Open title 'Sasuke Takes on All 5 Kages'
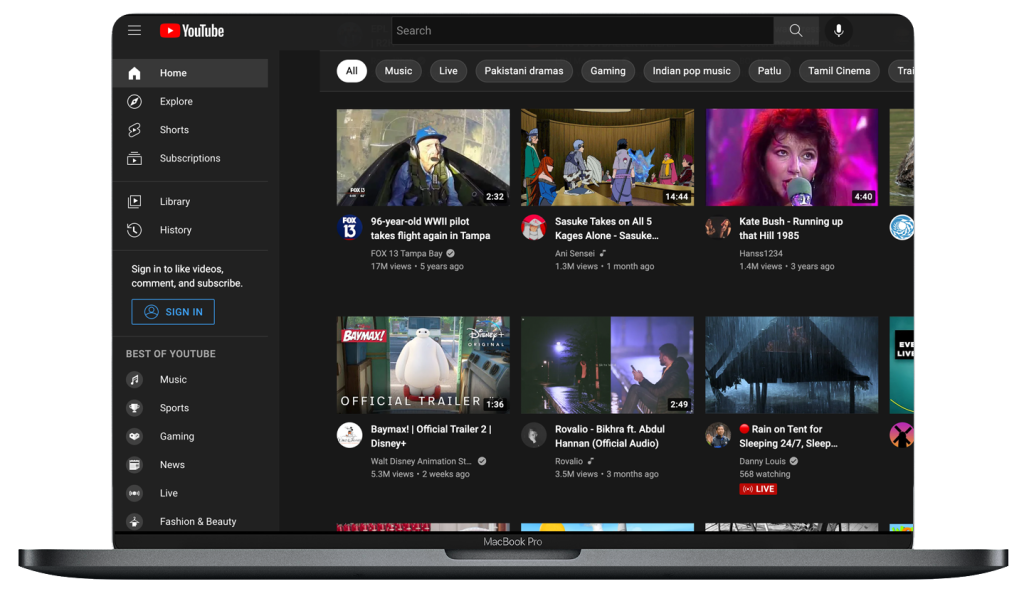This screenshot has height=596, width=1024. tap(607, 228)
